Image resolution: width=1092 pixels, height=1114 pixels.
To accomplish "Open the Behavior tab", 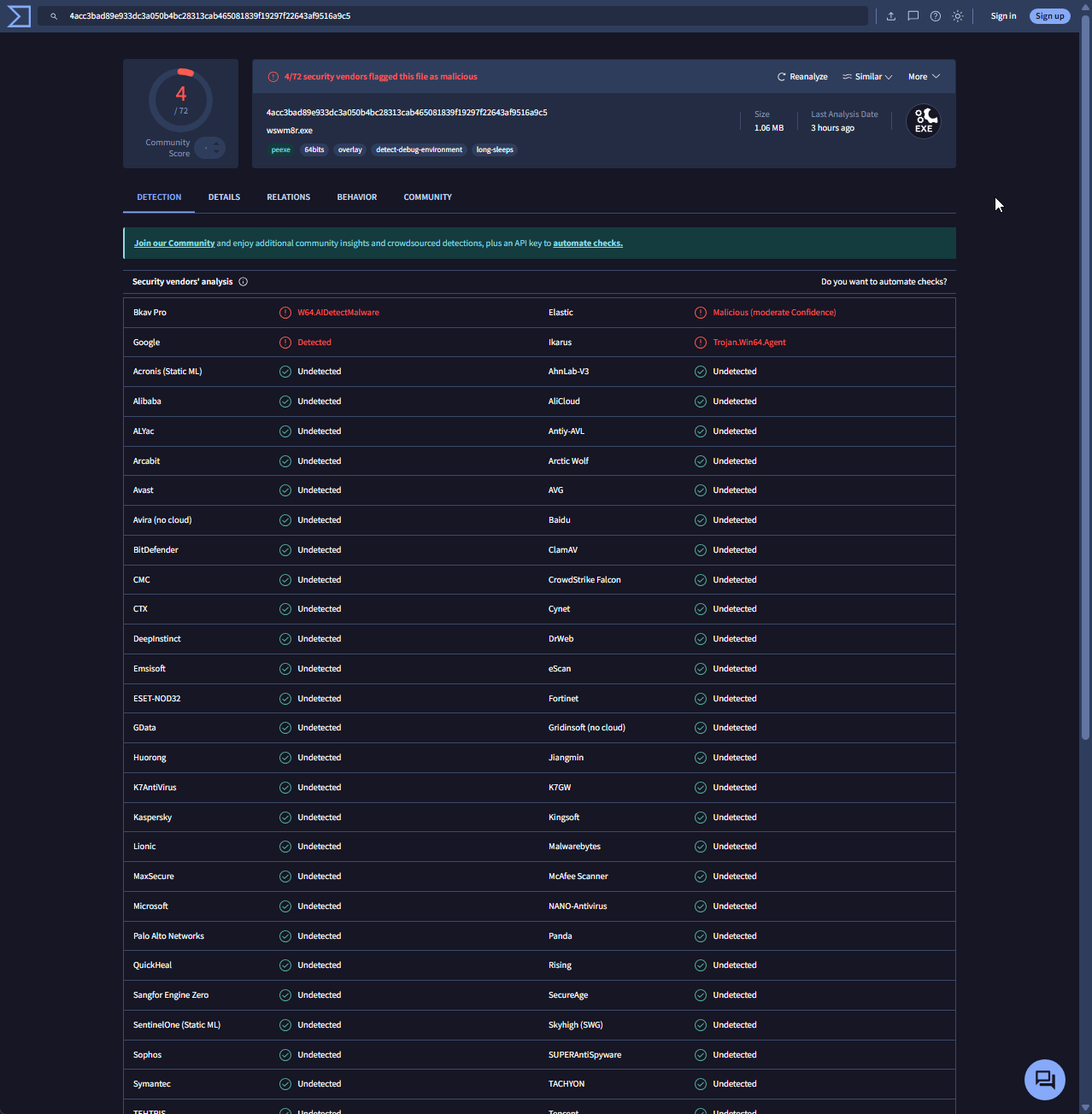I will [x=357, y=197].
